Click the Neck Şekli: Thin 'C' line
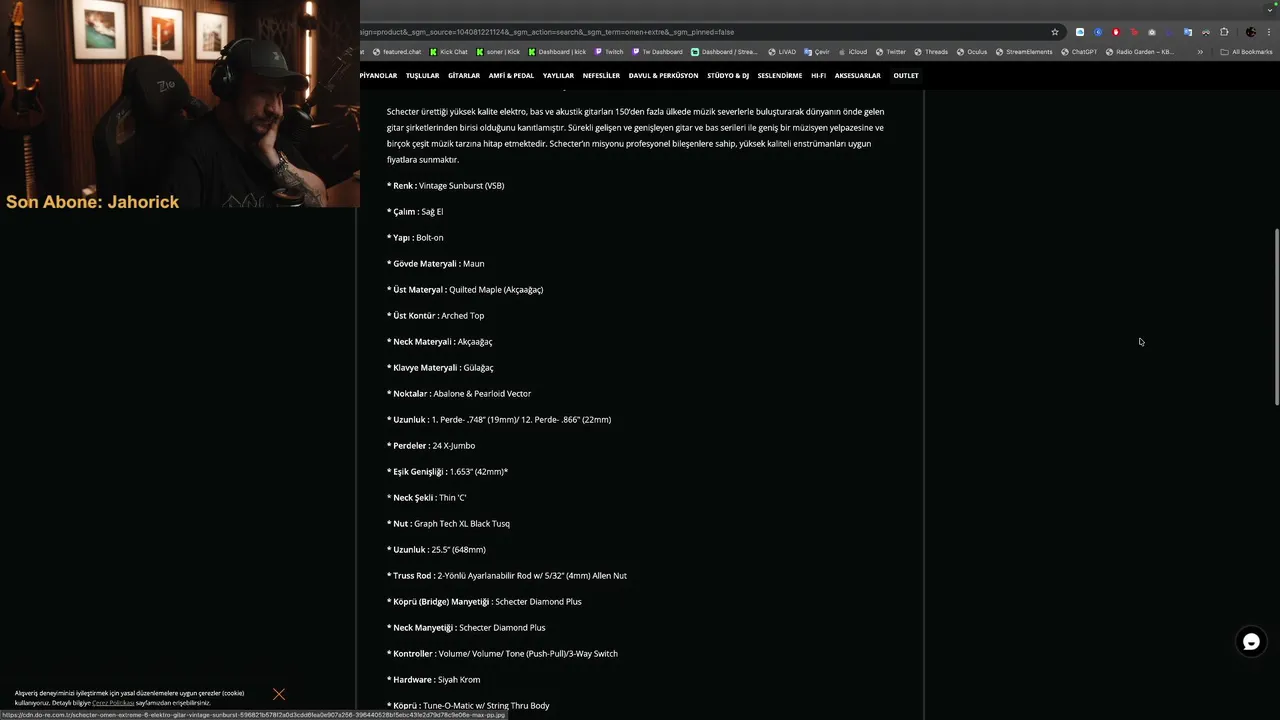 tap(426, 498)
